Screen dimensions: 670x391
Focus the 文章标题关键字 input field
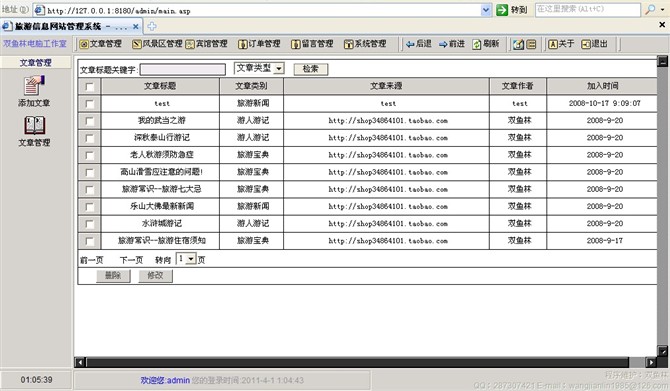click(x=183, y=69)
